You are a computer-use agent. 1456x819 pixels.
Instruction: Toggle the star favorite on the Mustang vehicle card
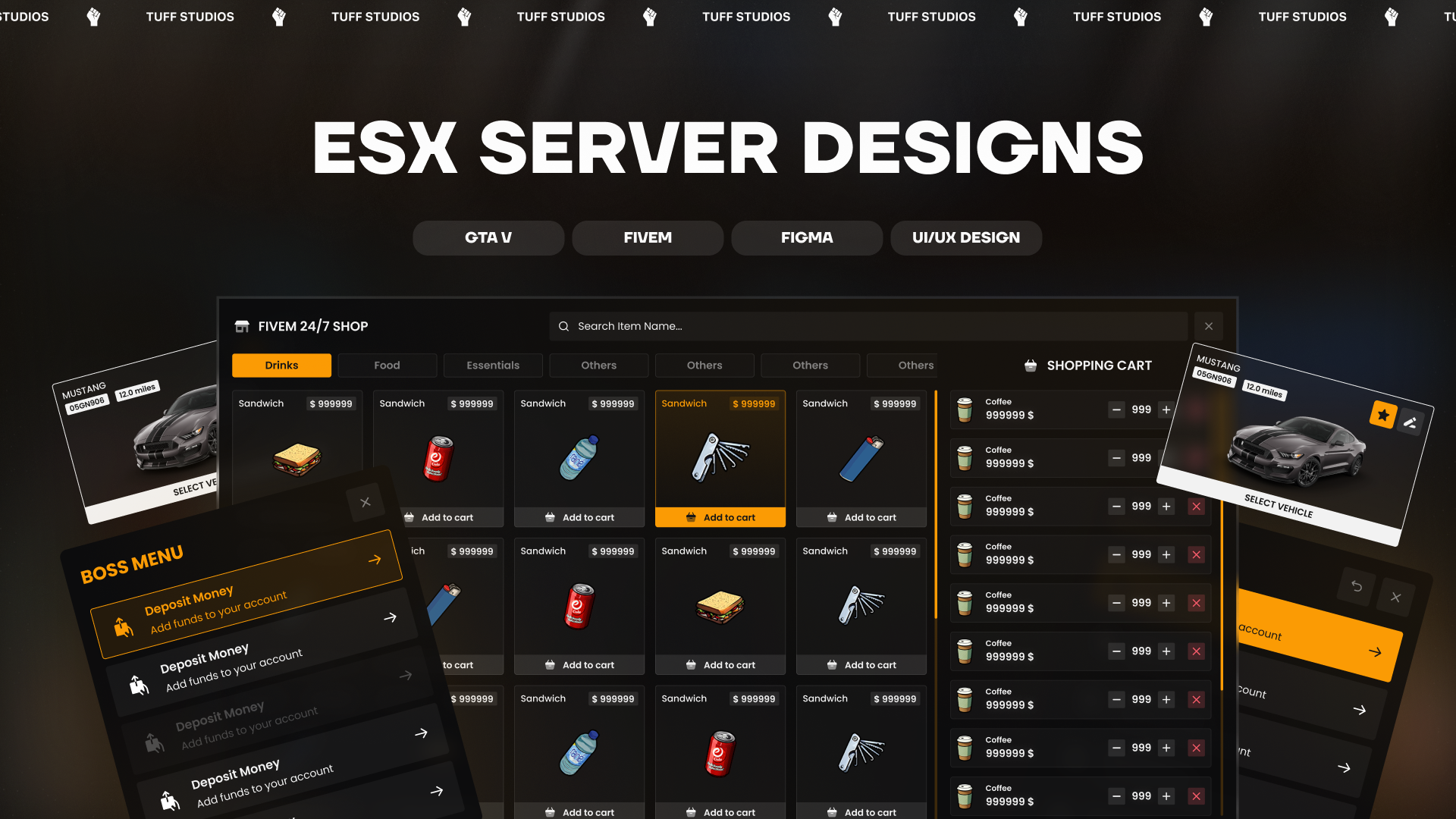pyautogui.click(x=1381, y=416)
